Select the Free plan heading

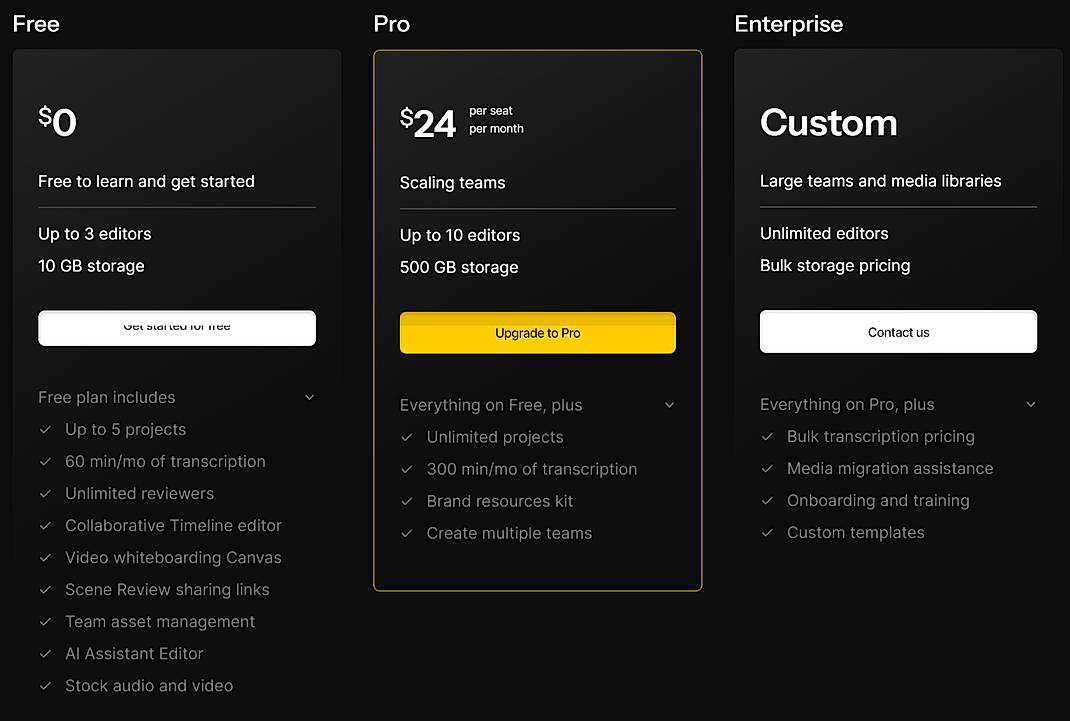click(35, 23)
